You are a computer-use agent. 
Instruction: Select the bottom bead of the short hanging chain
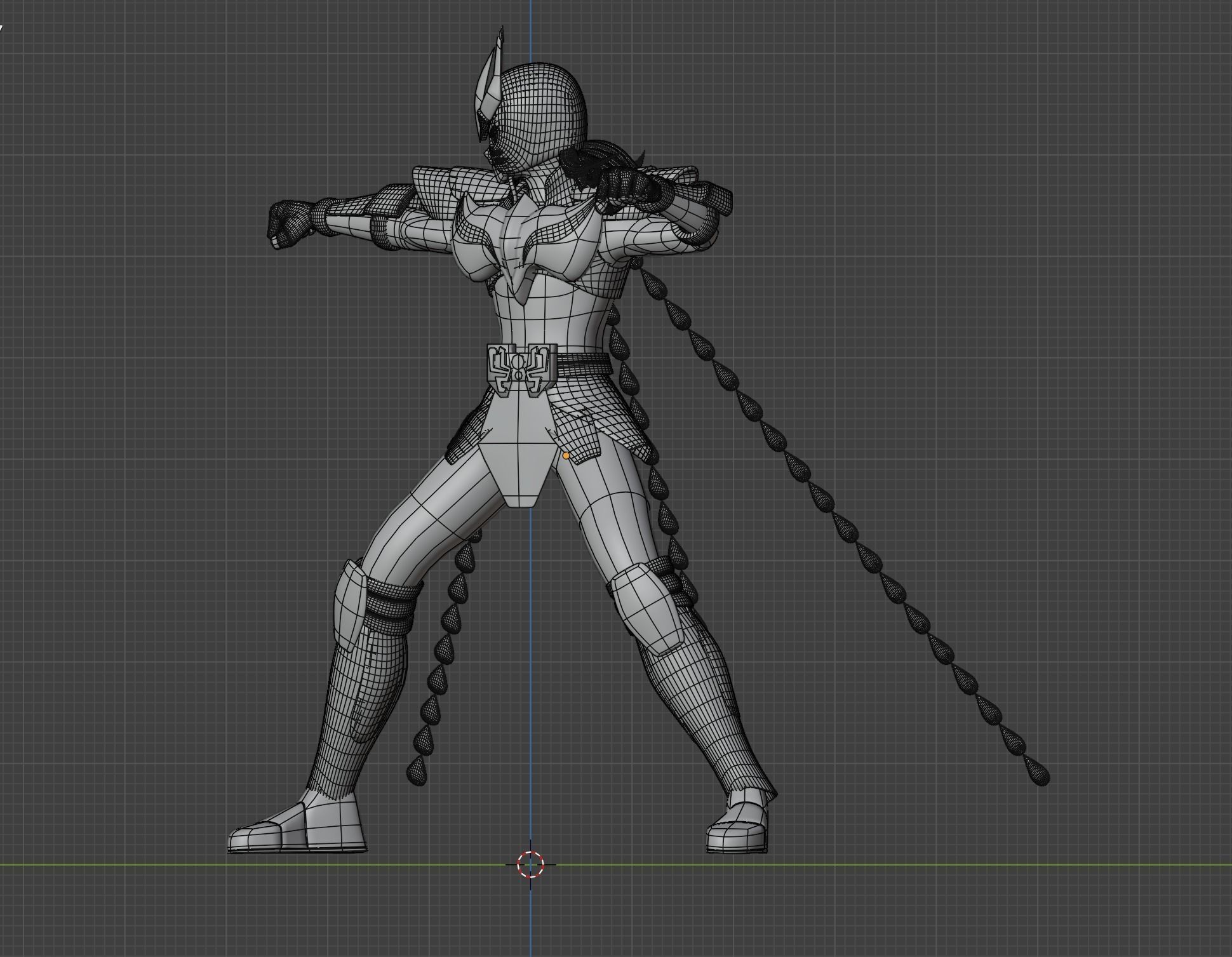[417, 770]
